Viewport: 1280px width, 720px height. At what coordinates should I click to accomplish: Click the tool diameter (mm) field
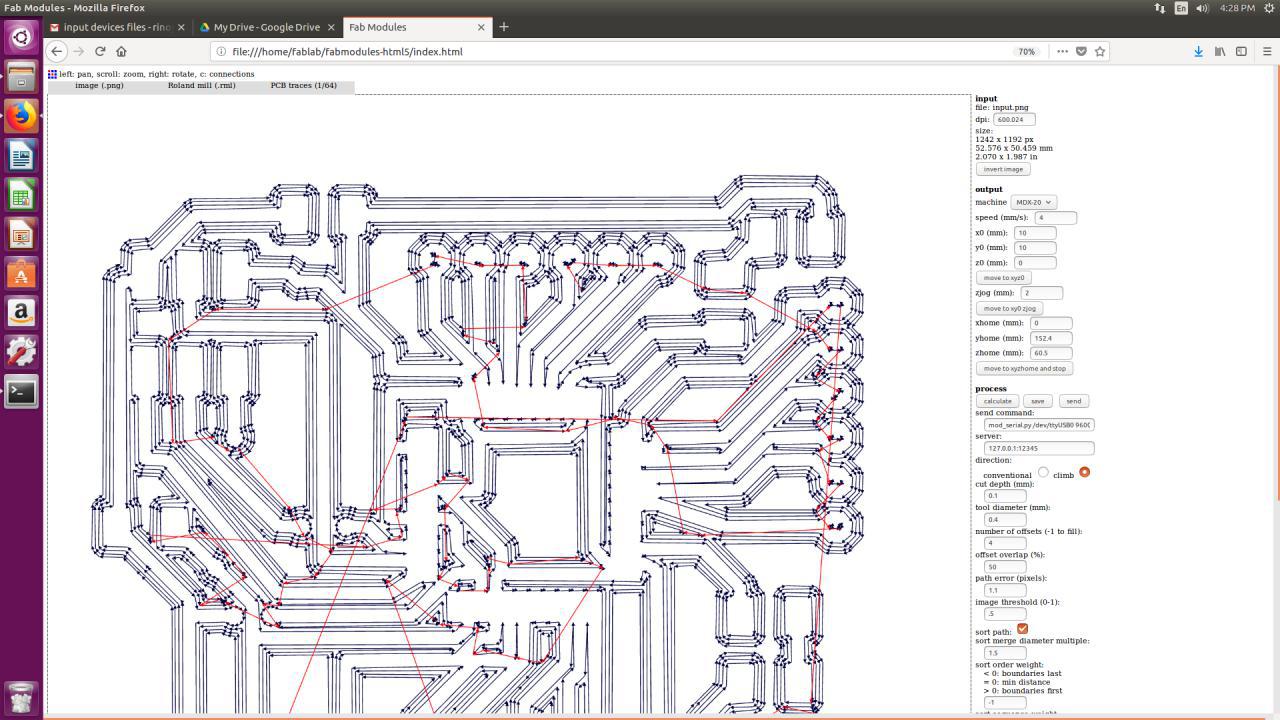[x=1005, y=519]
